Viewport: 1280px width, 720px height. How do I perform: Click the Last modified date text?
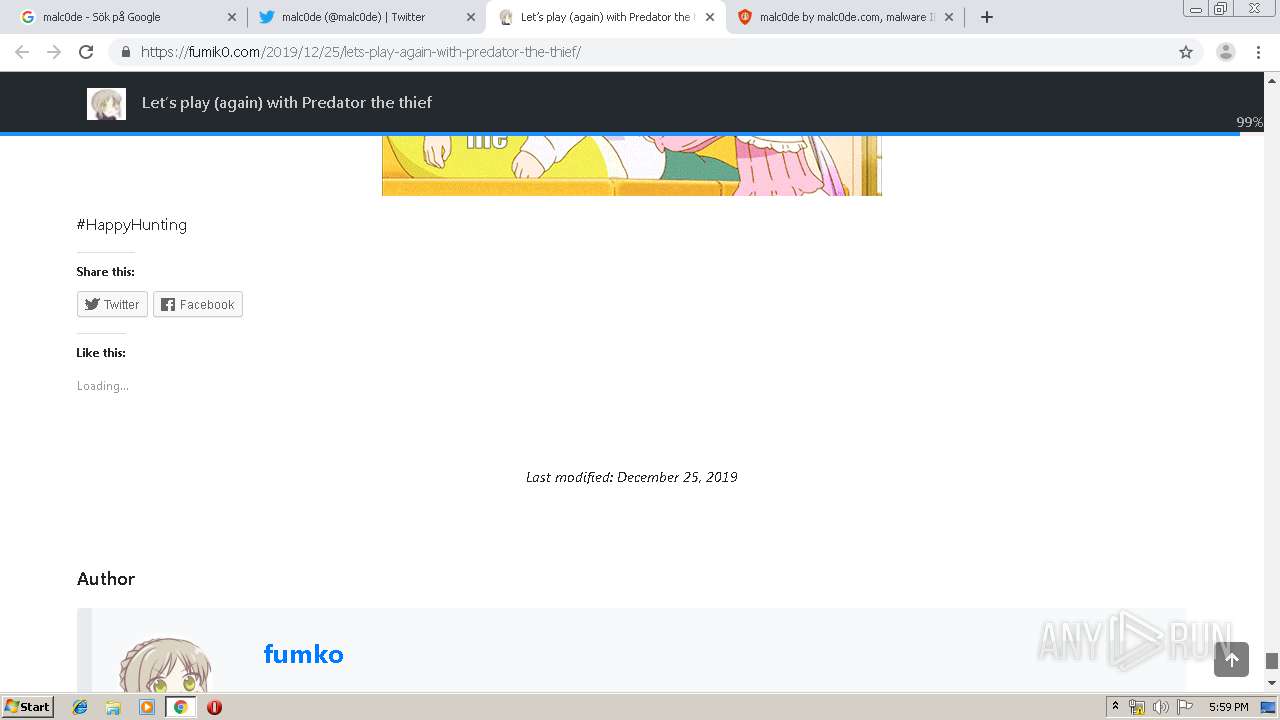[x=632, y=477]
